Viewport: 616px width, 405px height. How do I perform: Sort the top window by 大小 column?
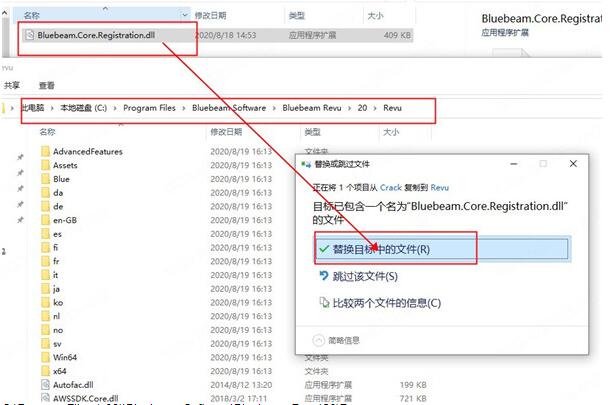(375, 15)
